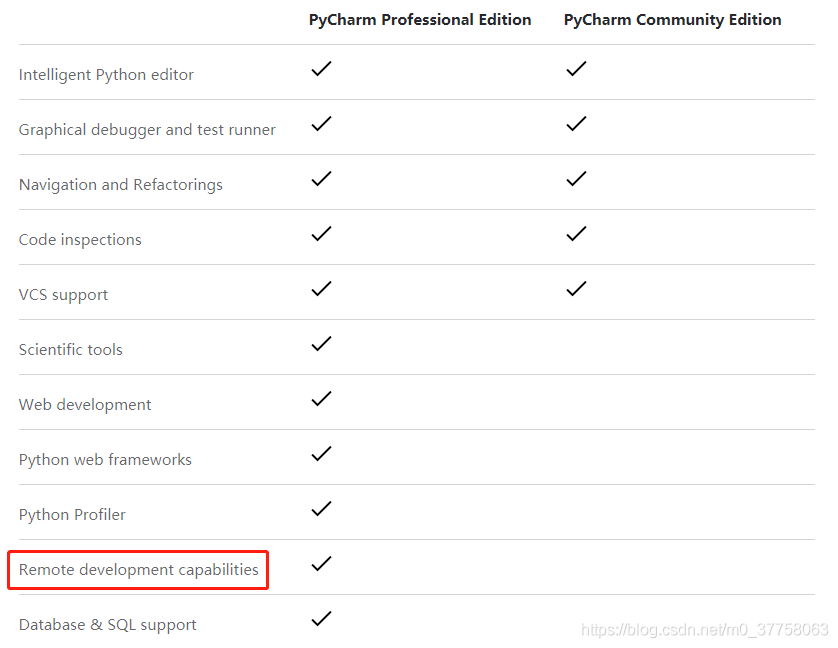The height and width of the screenshot is (648, 838).
Task: Select the Web development row label
Action: (x=85, y=405)
